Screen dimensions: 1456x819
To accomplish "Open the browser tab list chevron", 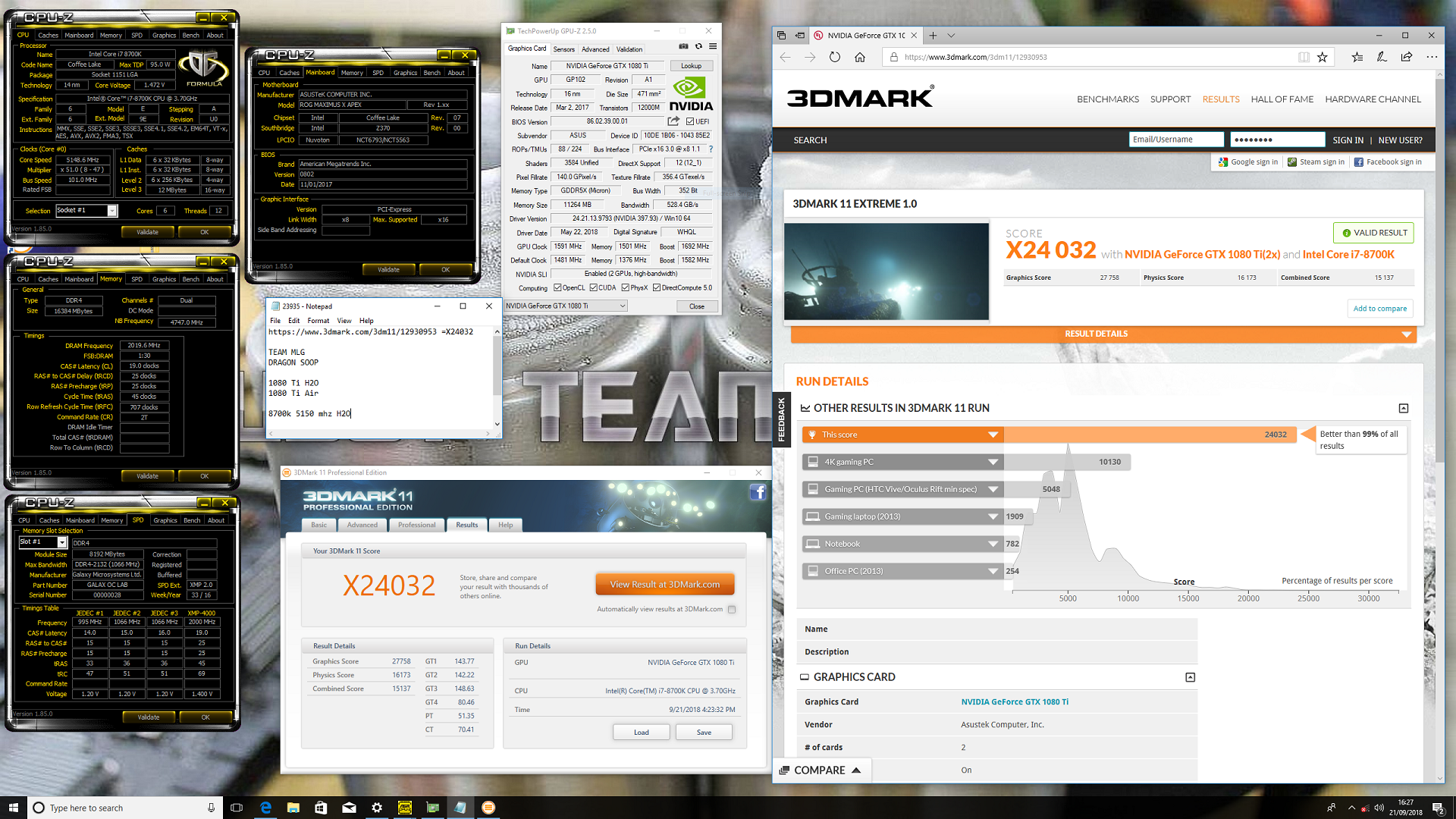I will coord(951,36).
